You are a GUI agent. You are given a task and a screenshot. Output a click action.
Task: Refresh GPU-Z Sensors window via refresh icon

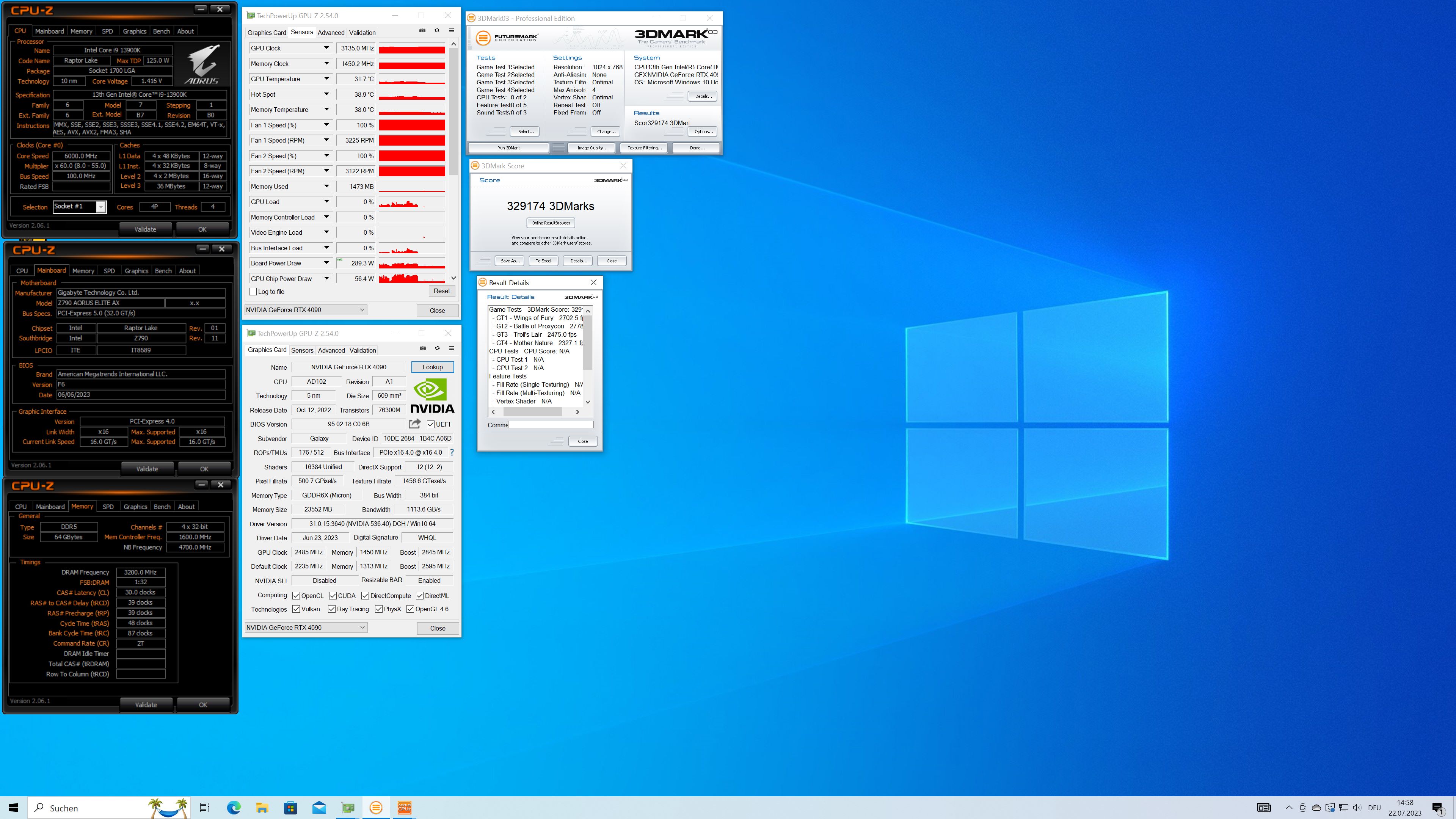(437, 30)
